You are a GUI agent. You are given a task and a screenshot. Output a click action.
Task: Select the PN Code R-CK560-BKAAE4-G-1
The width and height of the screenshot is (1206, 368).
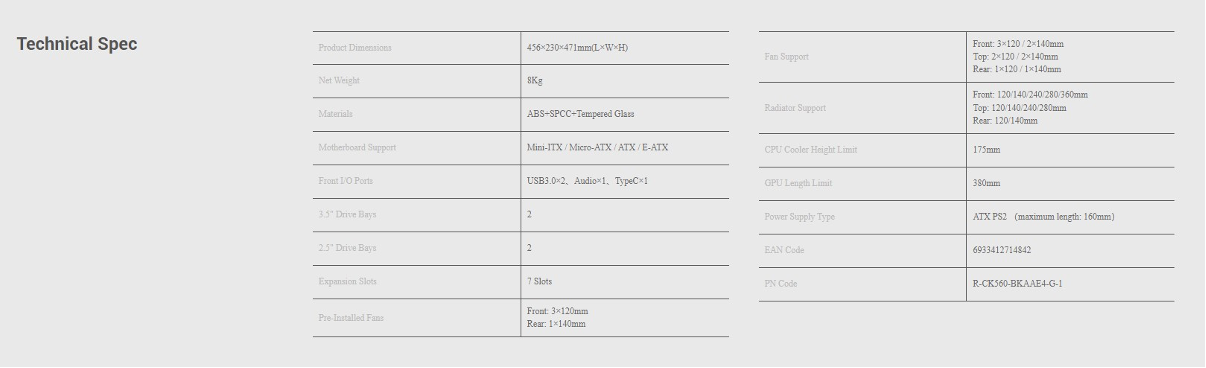click(1017, 284)
